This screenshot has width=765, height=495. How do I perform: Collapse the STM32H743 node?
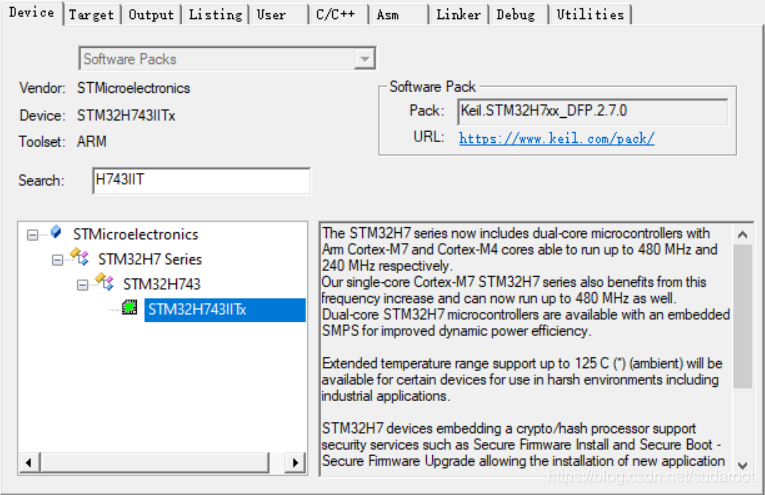tap(82, 285)
